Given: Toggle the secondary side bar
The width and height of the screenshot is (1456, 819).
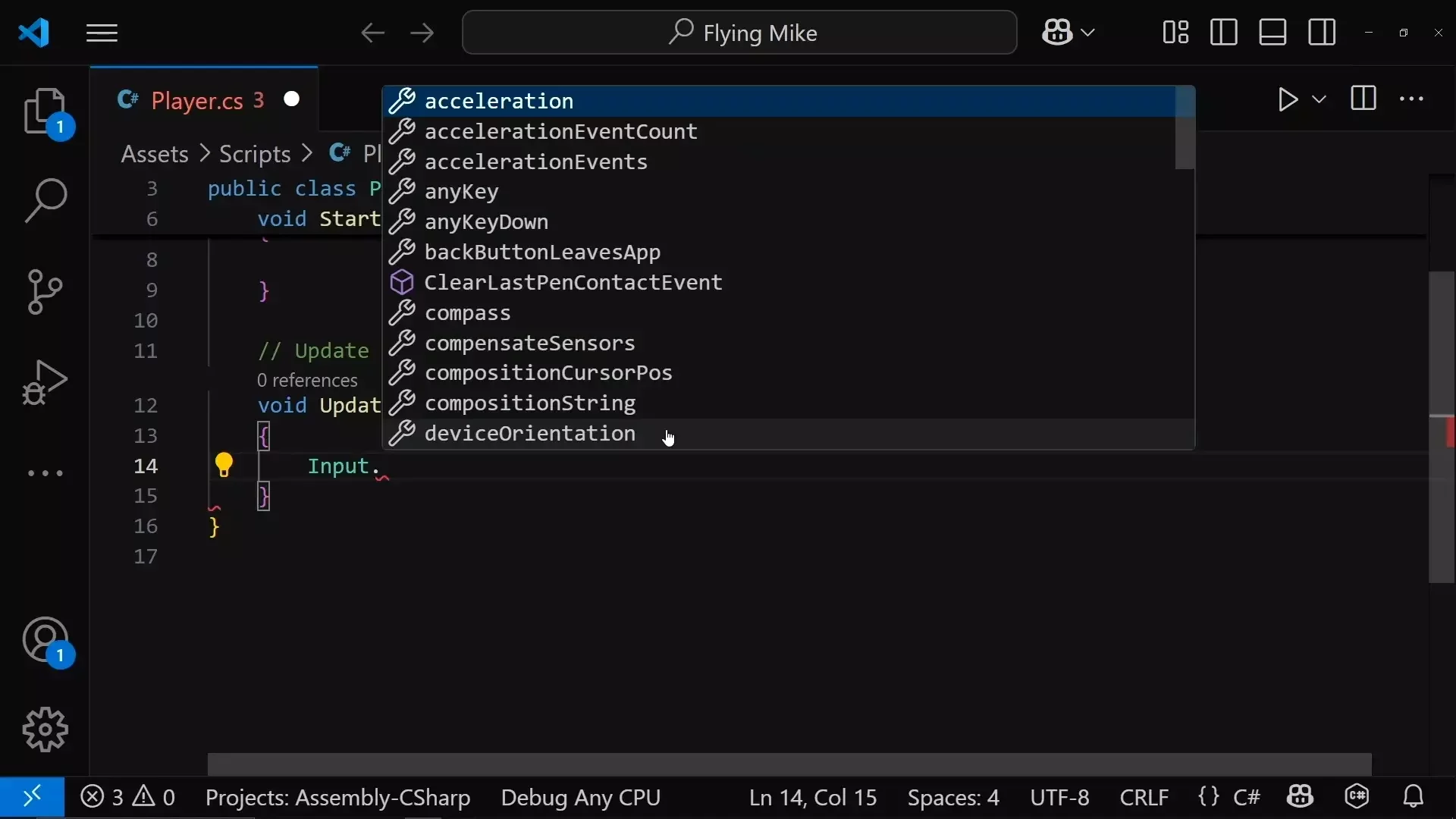Looking at the screenshot, I should 1322,32.
